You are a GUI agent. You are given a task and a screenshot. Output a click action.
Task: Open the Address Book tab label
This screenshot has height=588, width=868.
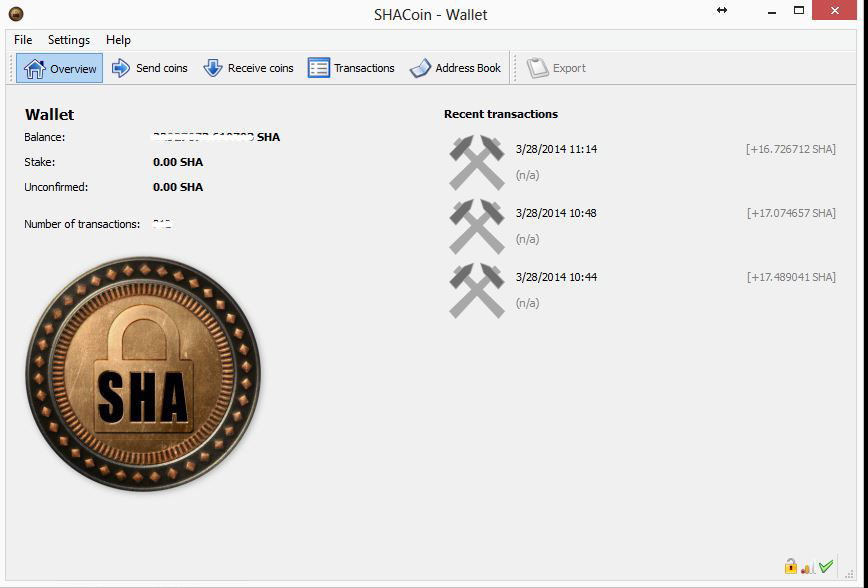click(468, 68)
